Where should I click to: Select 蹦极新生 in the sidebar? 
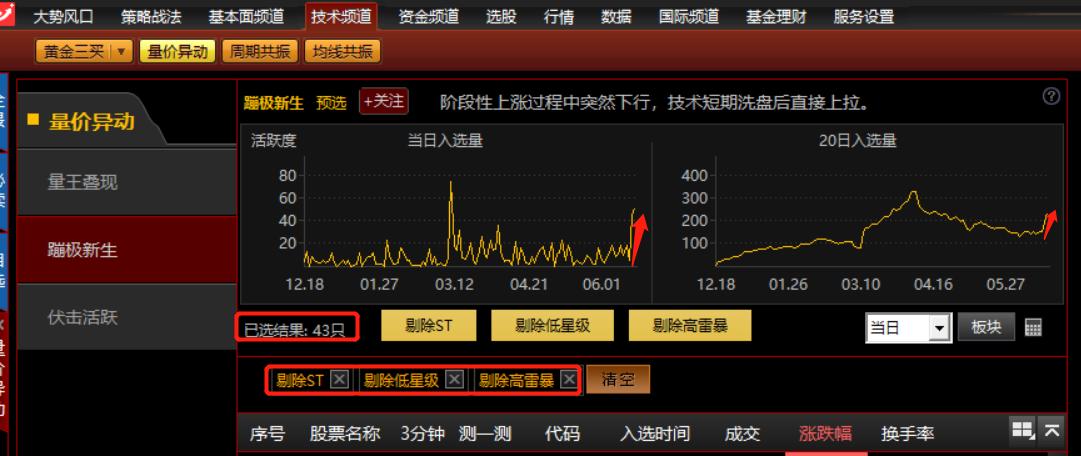coord(127,250)
